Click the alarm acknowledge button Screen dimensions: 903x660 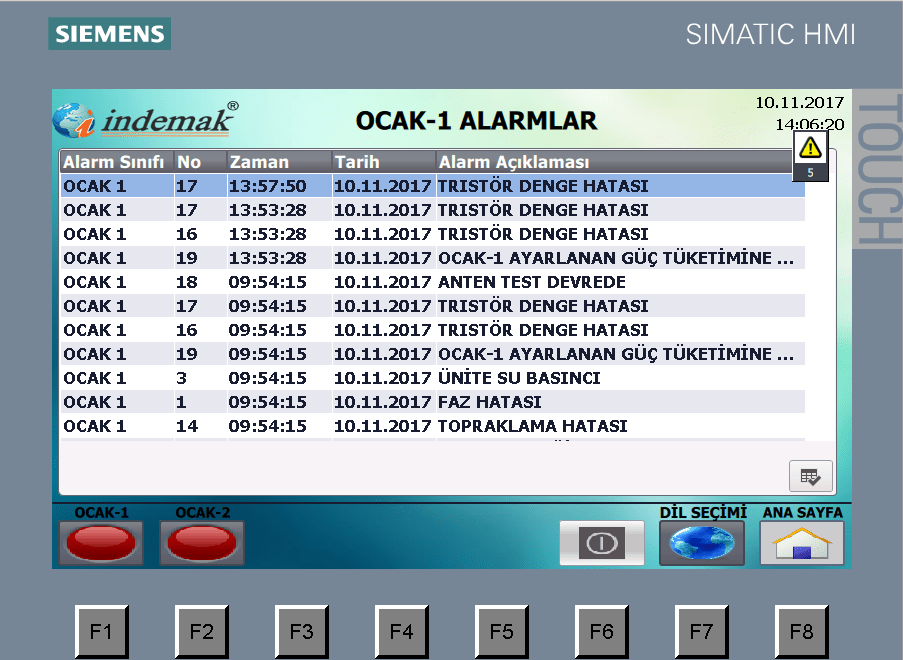pos(810,476)
